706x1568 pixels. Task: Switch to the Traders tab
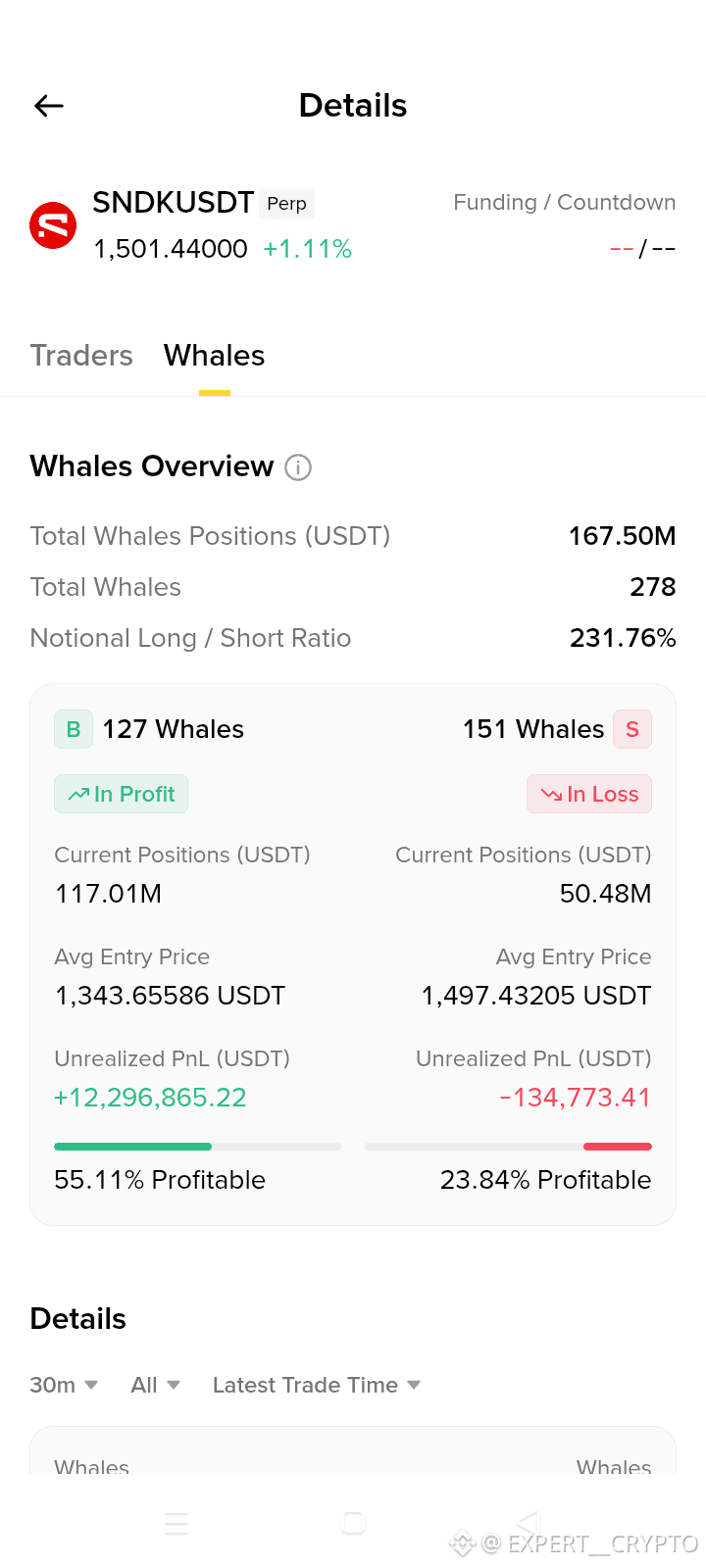point(81,356)
